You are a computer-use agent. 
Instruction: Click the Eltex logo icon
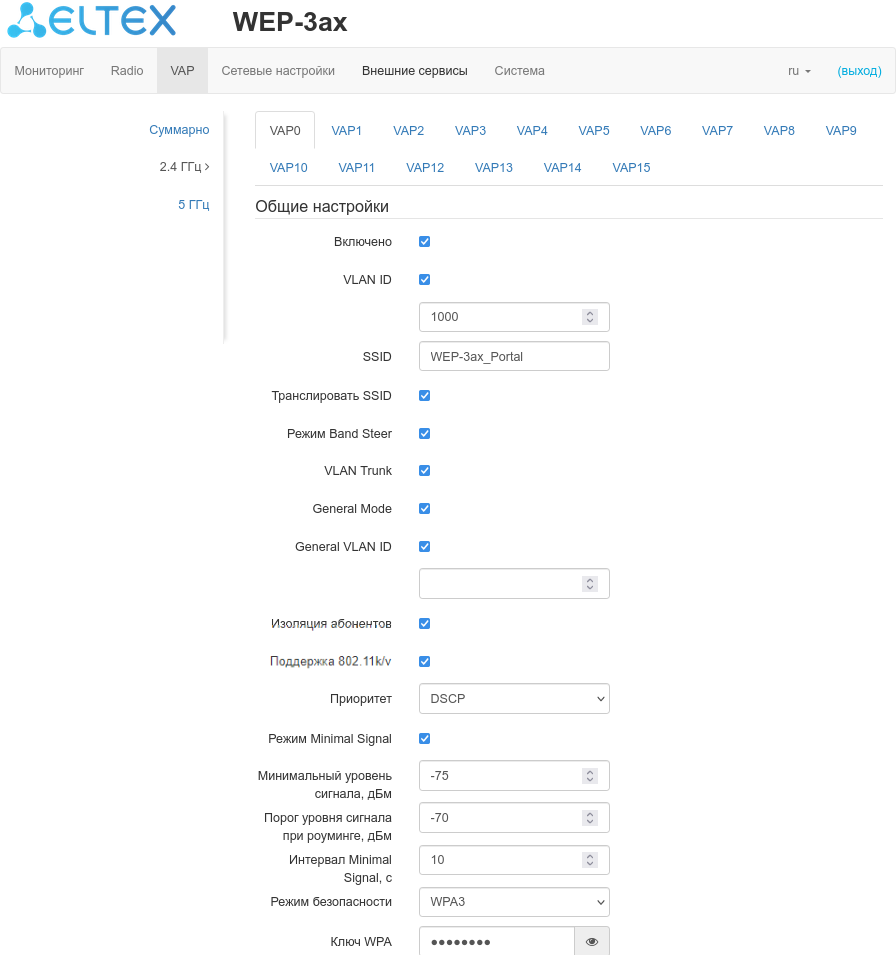tap(28, 22)
